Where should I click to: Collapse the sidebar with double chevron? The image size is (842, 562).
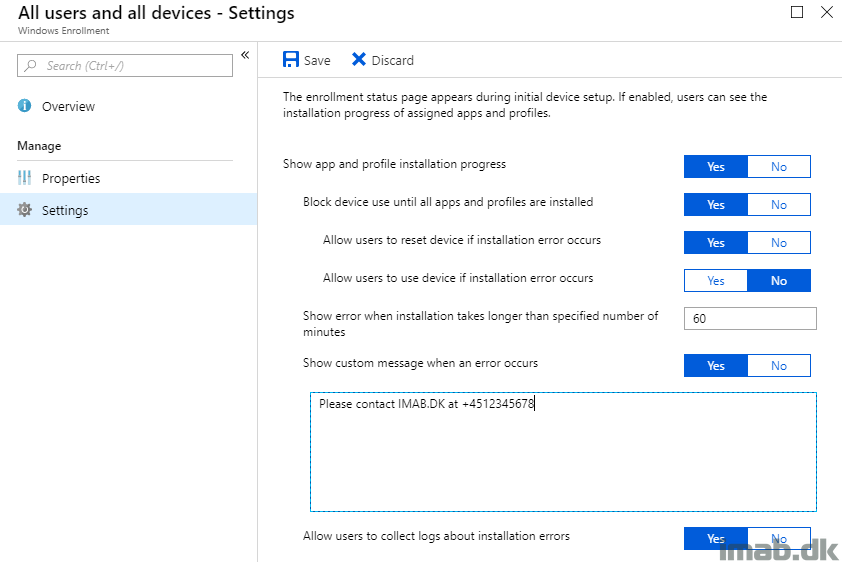[x=245, y=55]
